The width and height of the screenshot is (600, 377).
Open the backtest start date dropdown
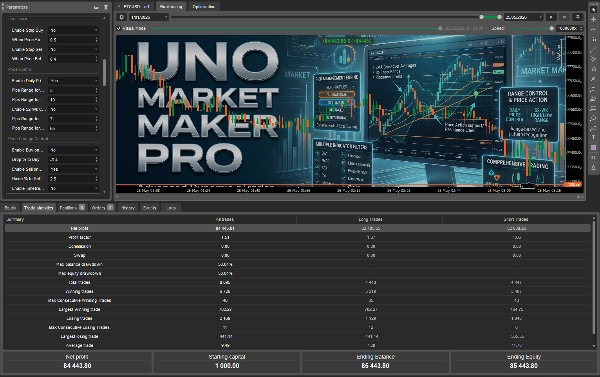[149, 17]
